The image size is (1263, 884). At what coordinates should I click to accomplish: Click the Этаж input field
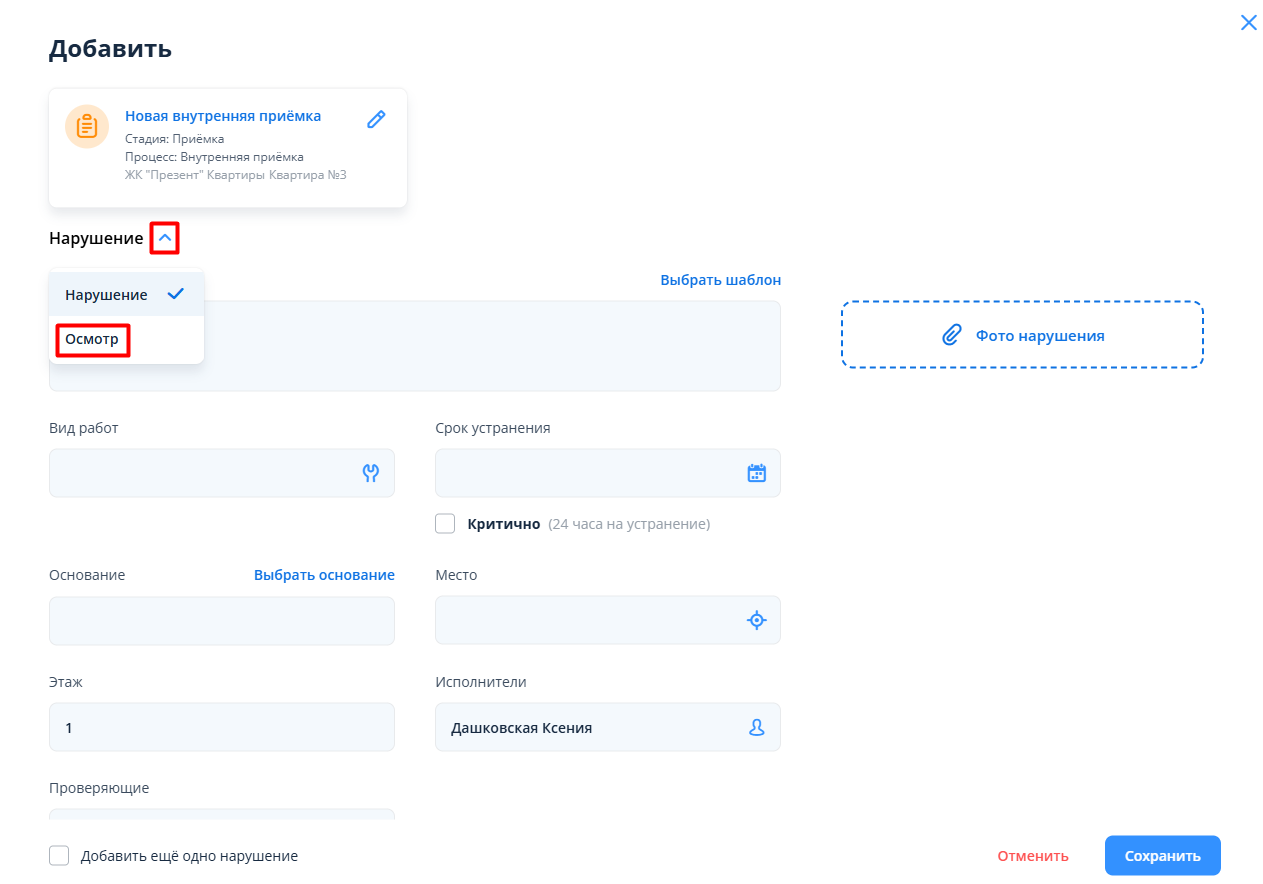221,728
